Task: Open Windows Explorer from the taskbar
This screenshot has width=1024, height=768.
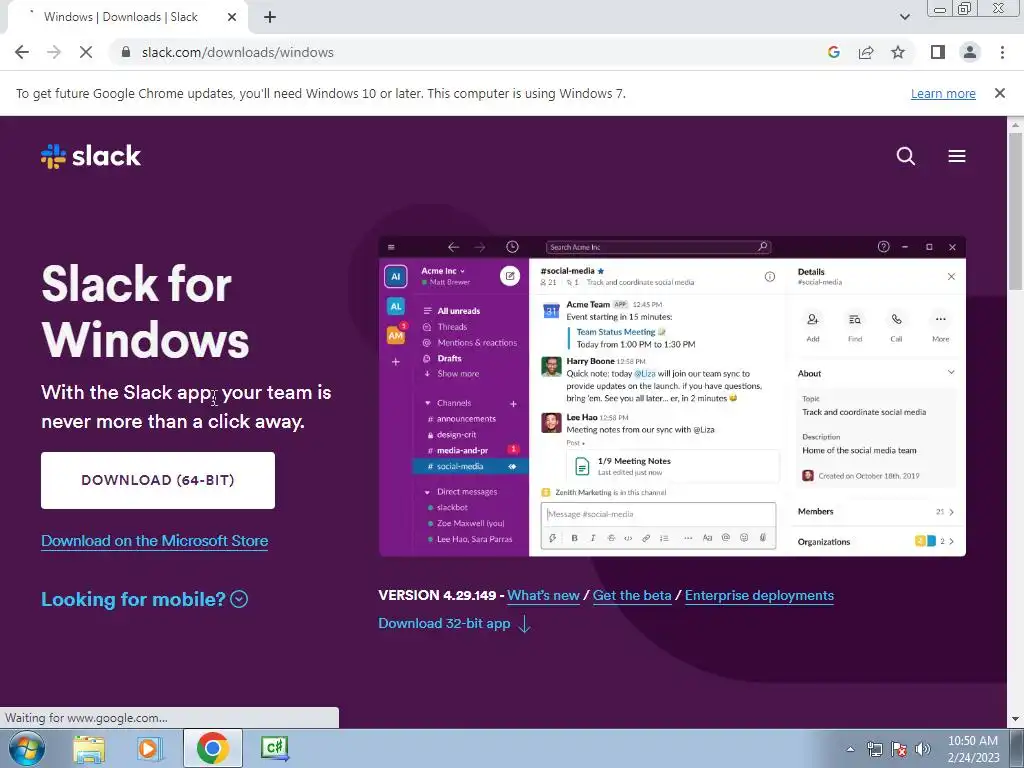Action: [89, 748]
